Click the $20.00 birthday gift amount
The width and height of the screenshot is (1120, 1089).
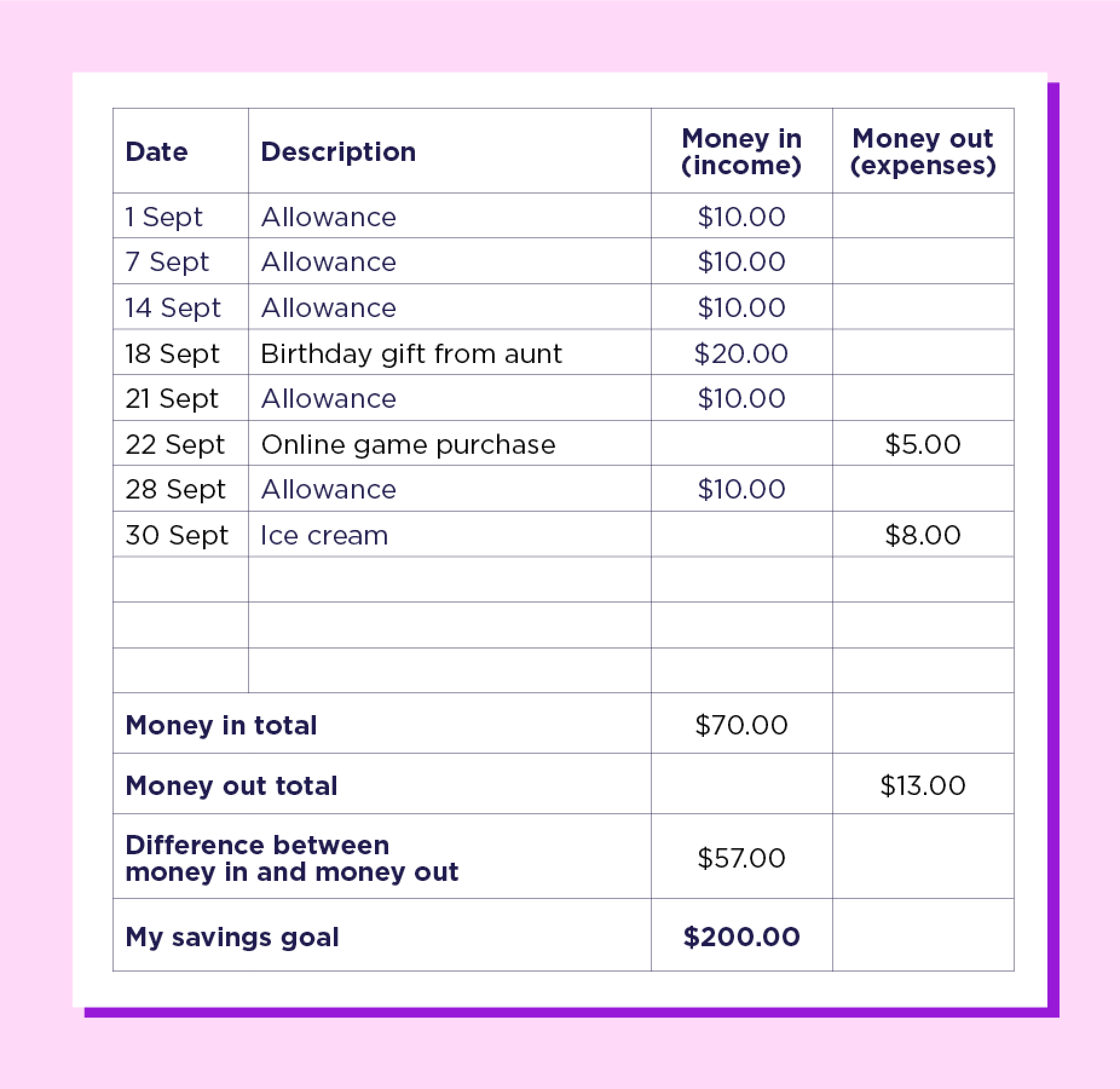pos(741,353)
